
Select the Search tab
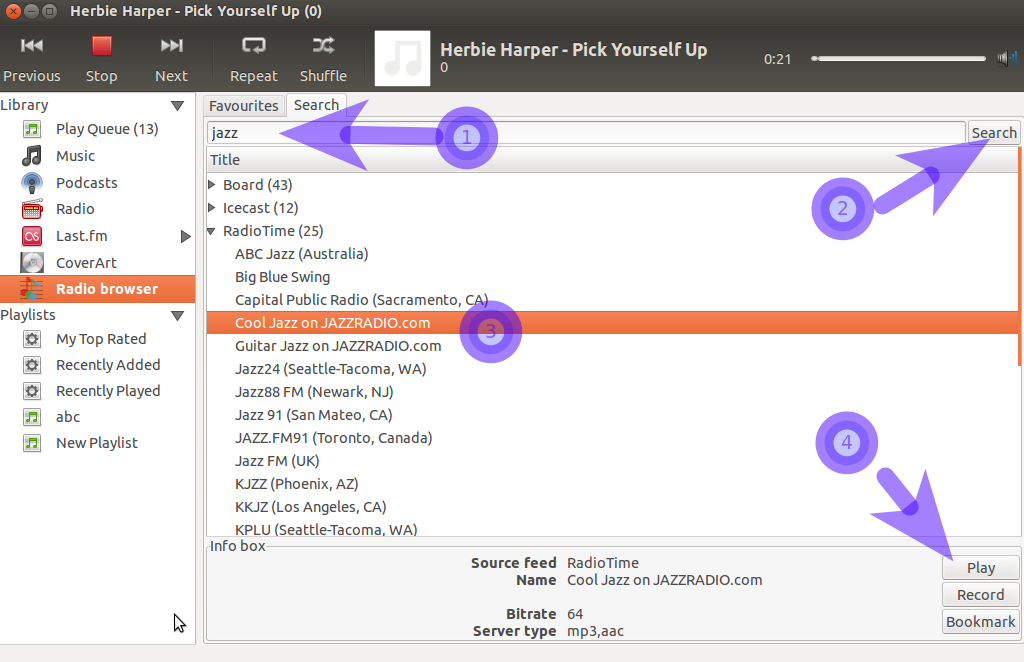pos(316,105)
